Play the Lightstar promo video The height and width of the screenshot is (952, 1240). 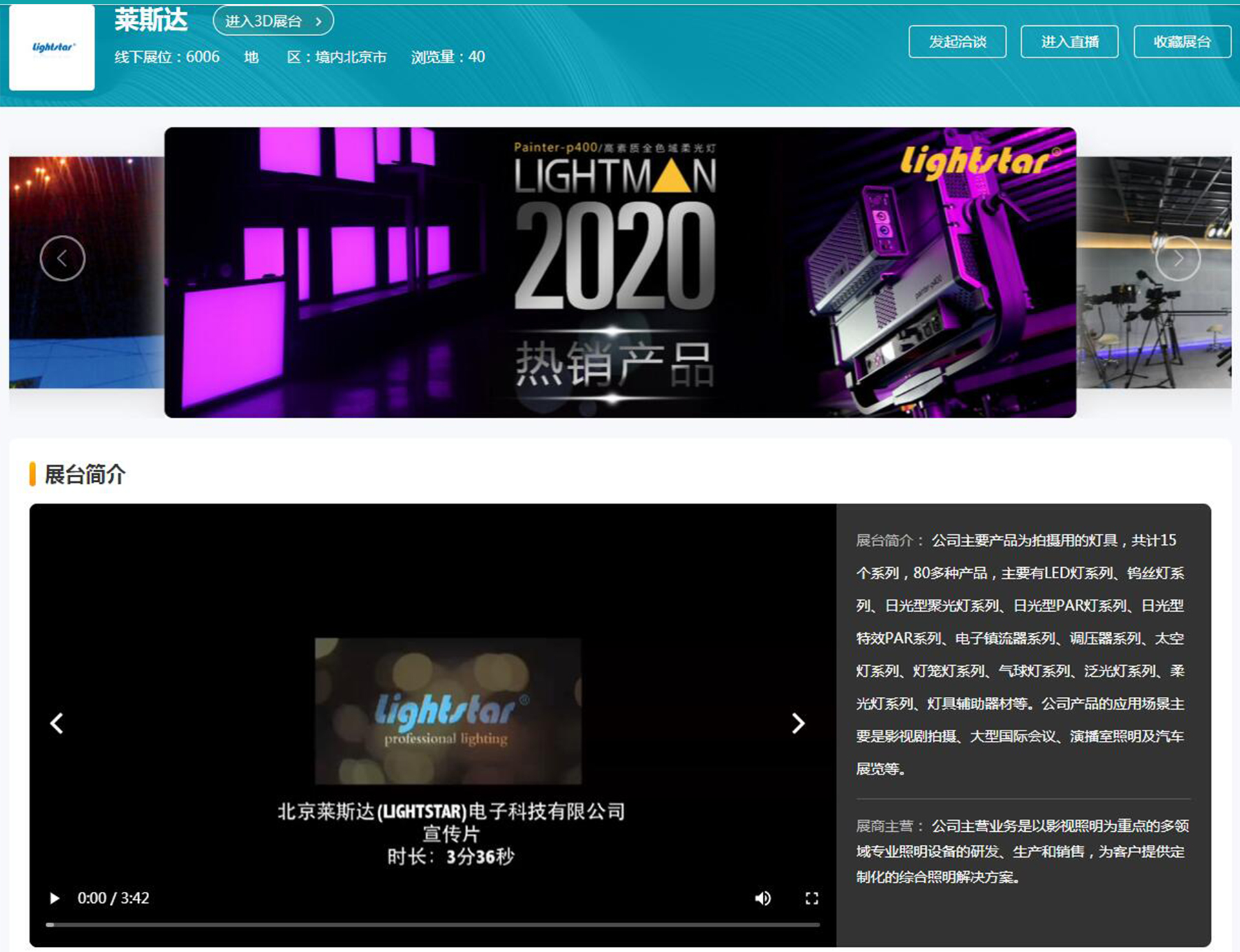[54, 898]
